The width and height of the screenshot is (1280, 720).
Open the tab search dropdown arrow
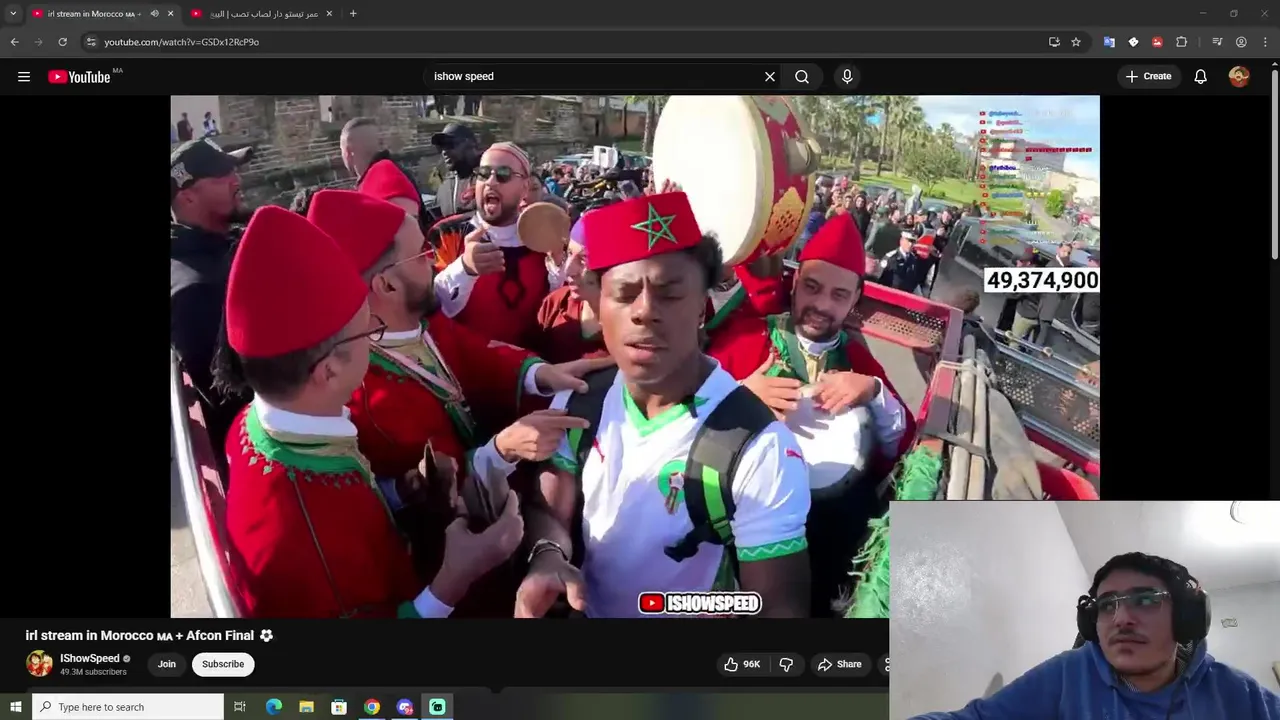click(13, 13)
